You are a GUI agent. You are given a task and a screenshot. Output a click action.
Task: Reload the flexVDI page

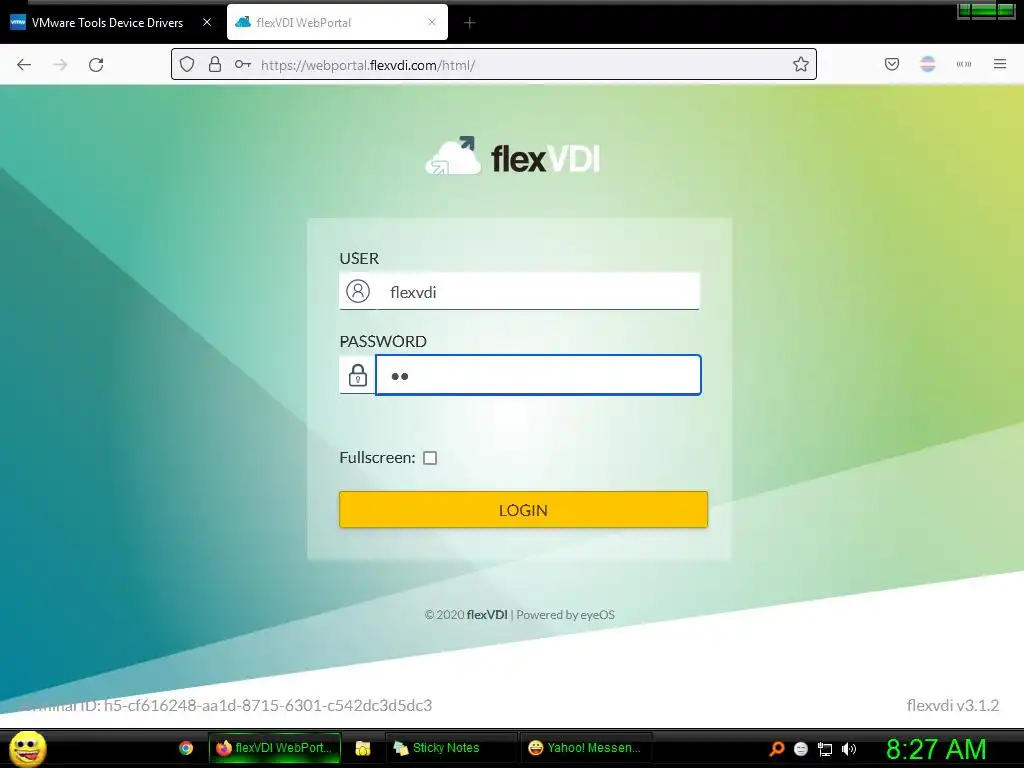[x=96, y=65]
